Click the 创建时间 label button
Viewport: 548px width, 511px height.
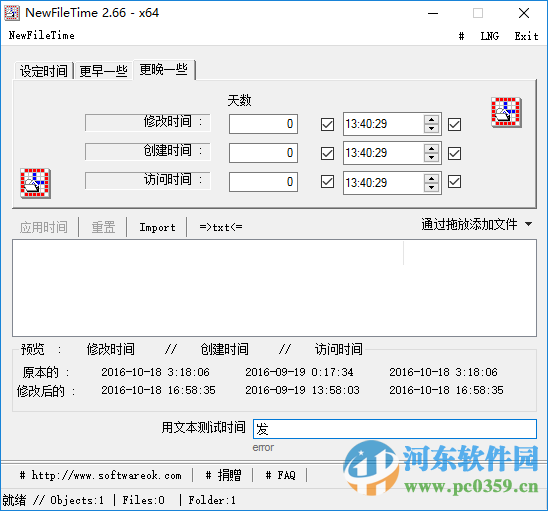[x=147, y=151]
